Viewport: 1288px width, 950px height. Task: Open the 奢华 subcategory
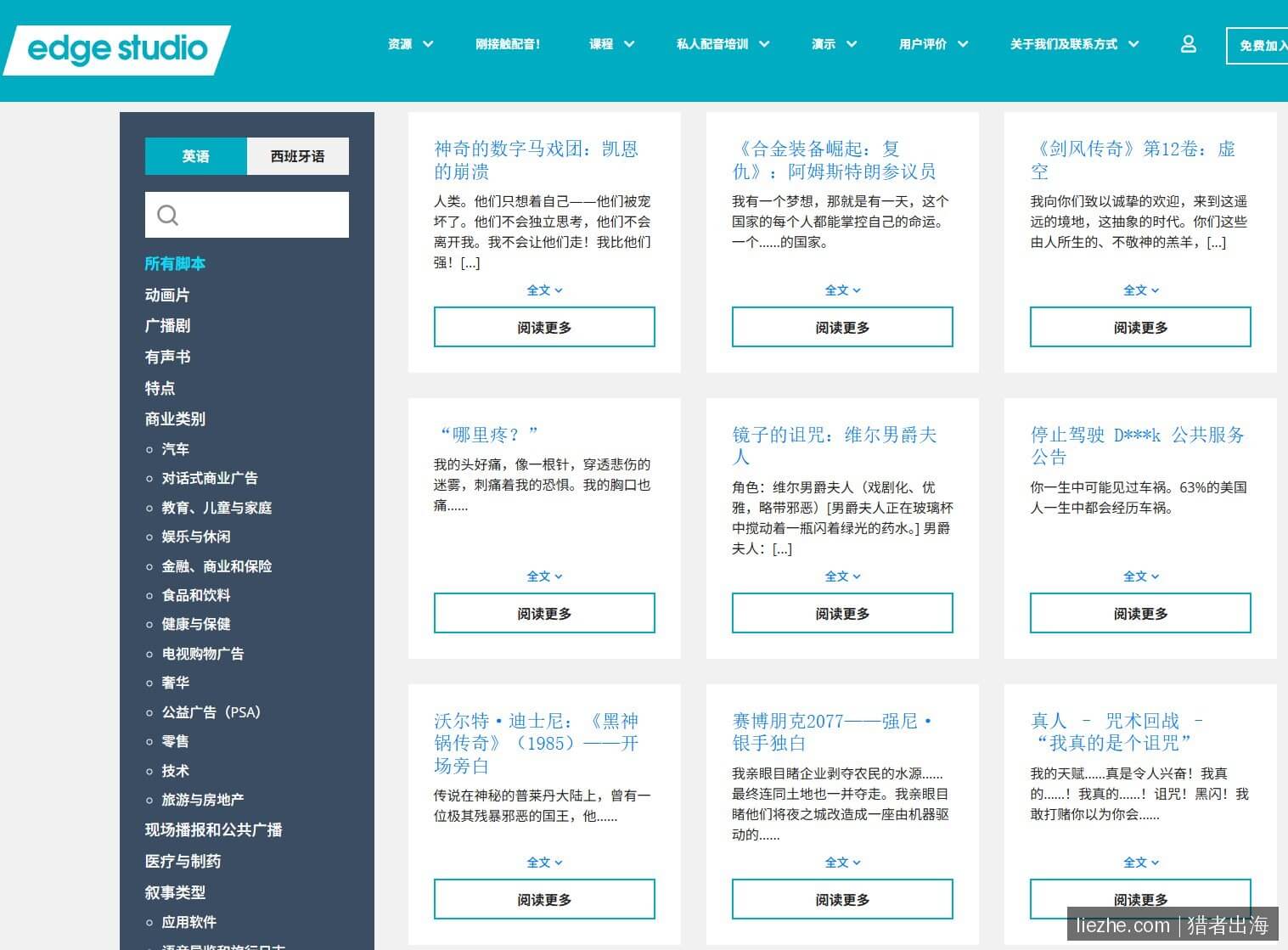[176, 683]
